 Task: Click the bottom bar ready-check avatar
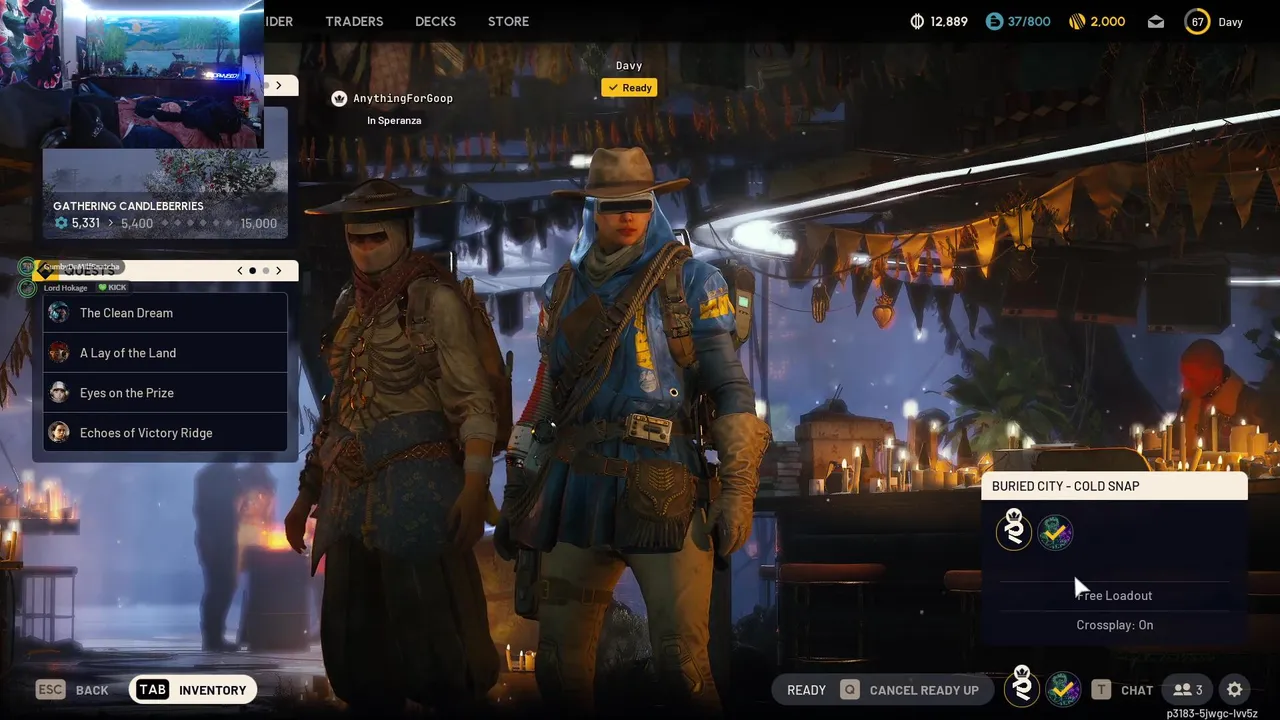point(1063,689)
